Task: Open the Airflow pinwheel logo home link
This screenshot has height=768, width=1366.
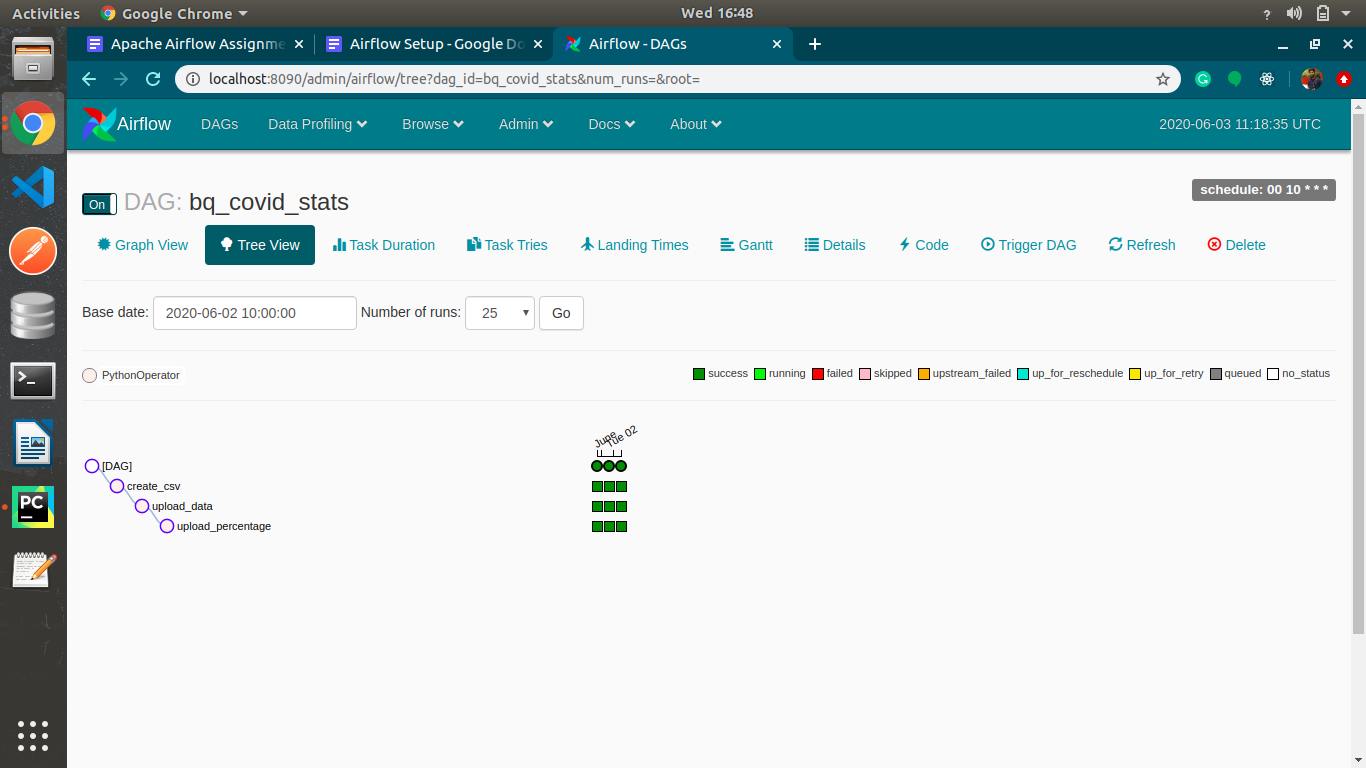Action: [99, 124]
